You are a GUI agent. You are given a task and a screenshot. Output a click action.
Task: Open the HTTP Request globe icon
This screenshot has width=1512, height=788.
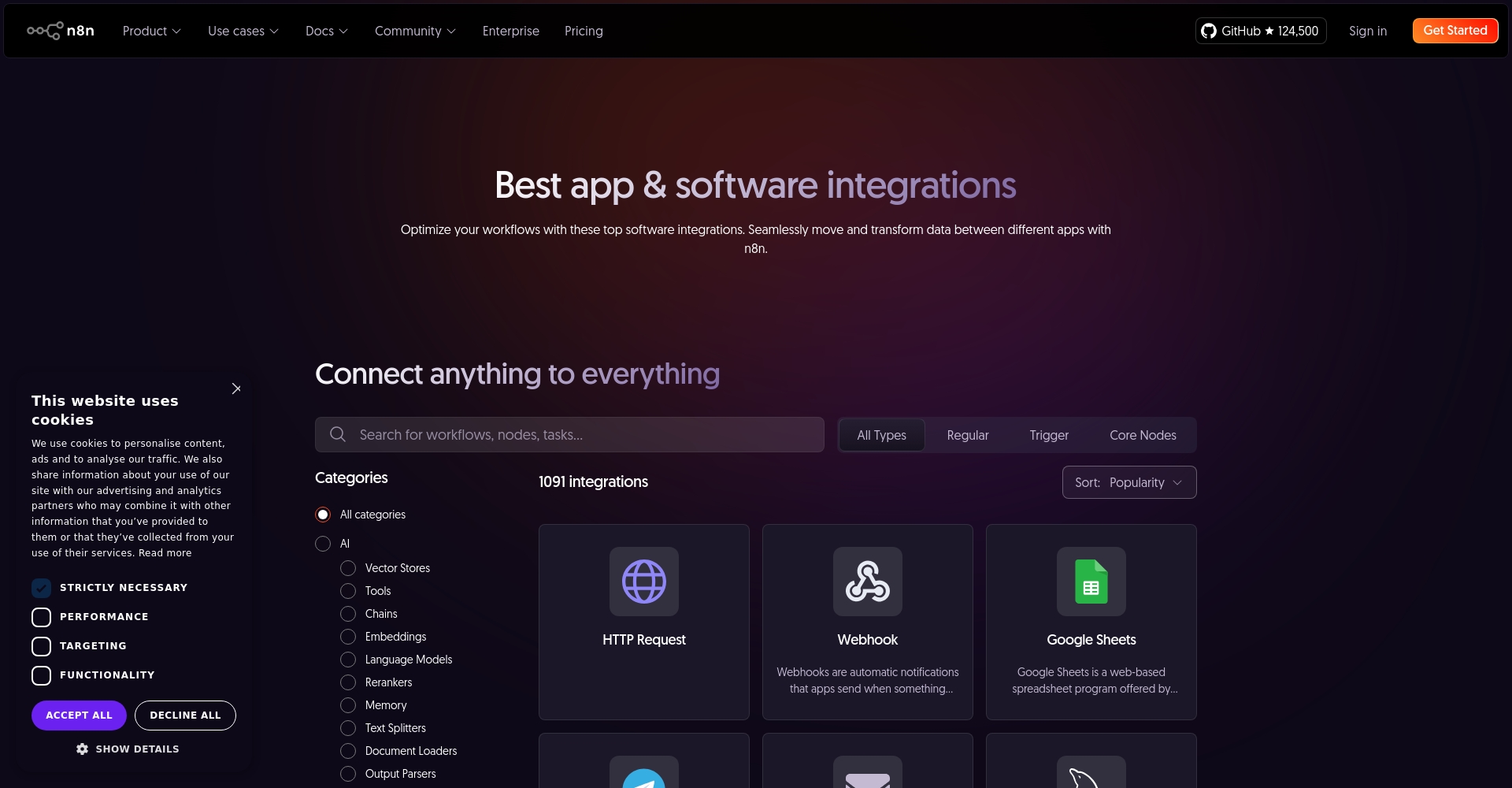[644, 582]
